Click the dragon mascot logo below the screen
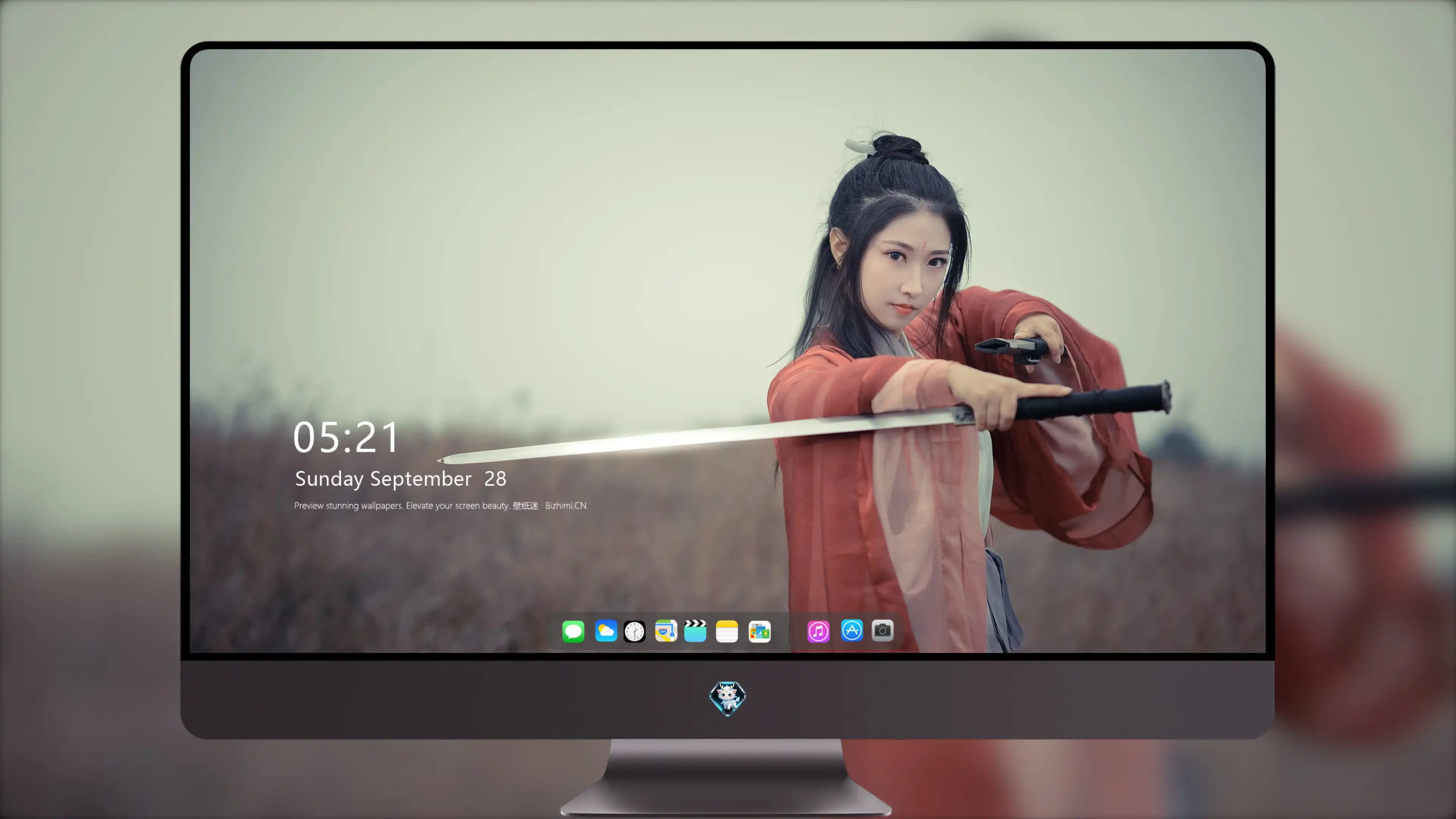This screenshot has width=1456, height=819. click(728, 698)
